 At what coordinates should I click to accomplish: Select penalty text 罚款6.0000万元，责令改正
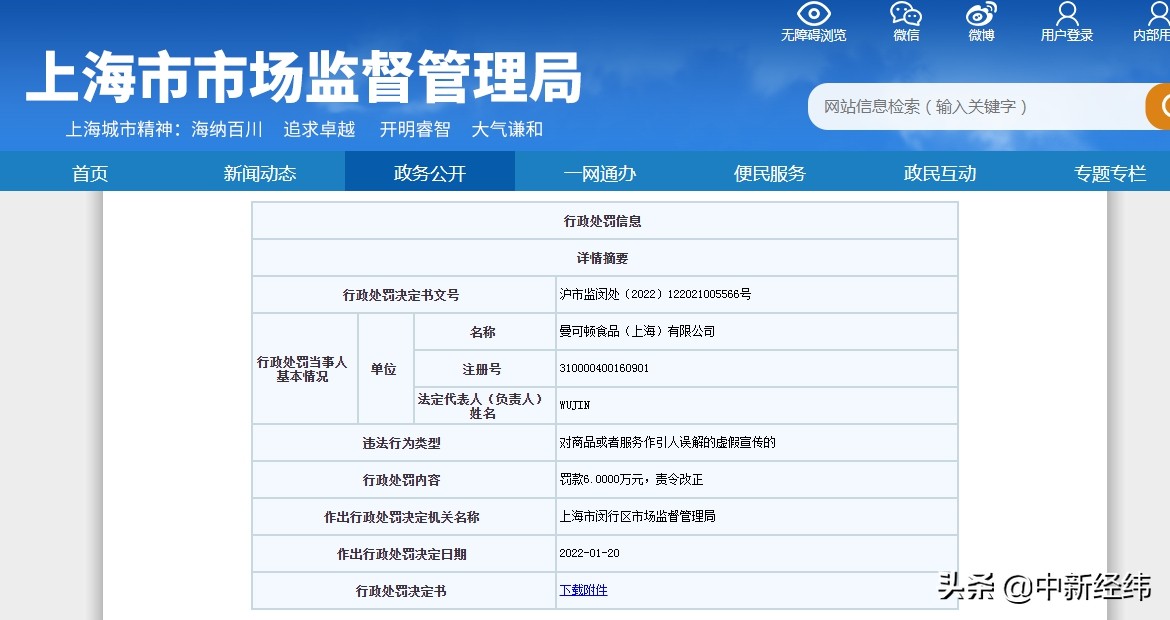[x=631, y=479]
